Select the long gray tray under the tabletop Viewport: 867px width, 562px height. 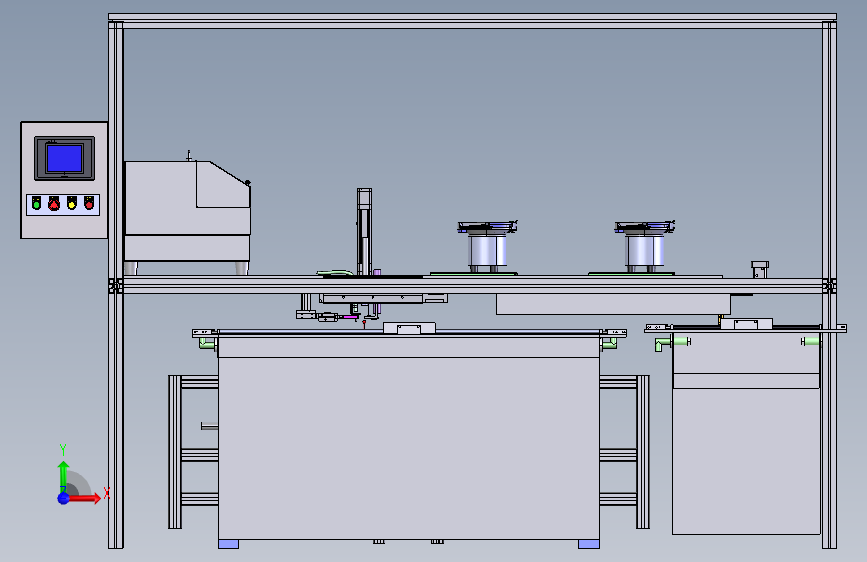click(613, 304)
